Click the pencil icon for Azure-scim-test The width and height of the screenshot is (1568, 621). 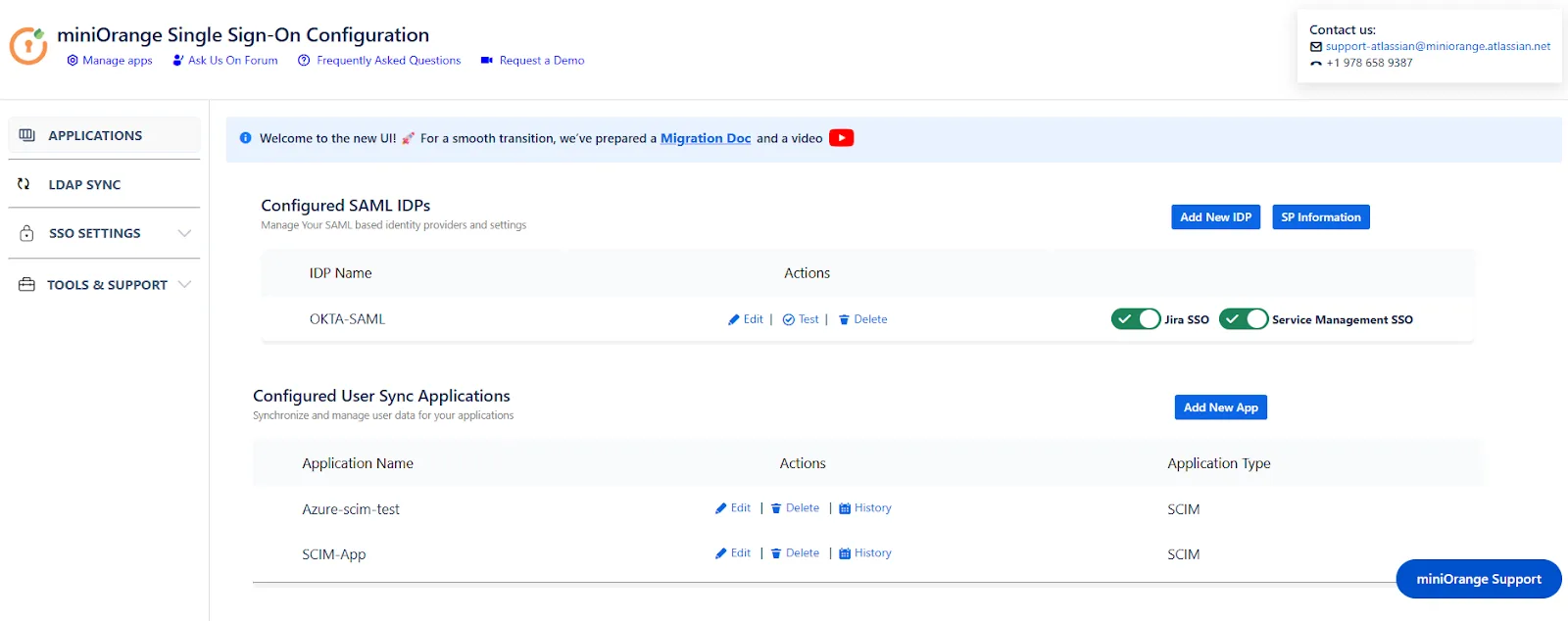[x=721, y=508]
